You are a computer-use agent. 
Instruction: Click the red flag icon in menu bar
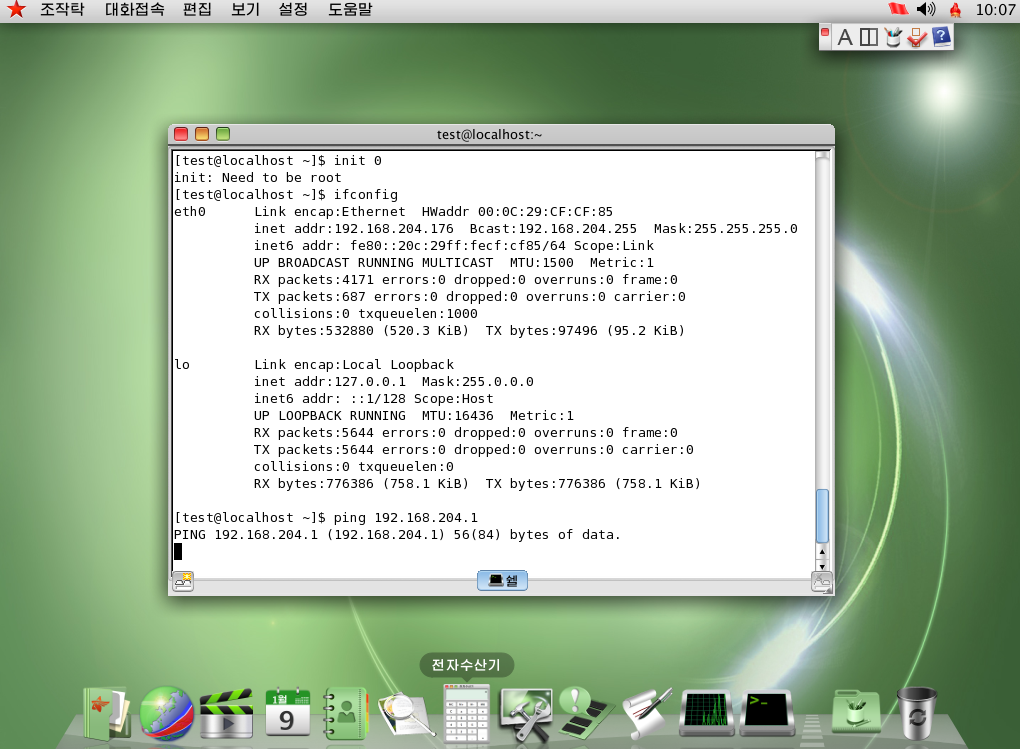click(x=897, y=10)
